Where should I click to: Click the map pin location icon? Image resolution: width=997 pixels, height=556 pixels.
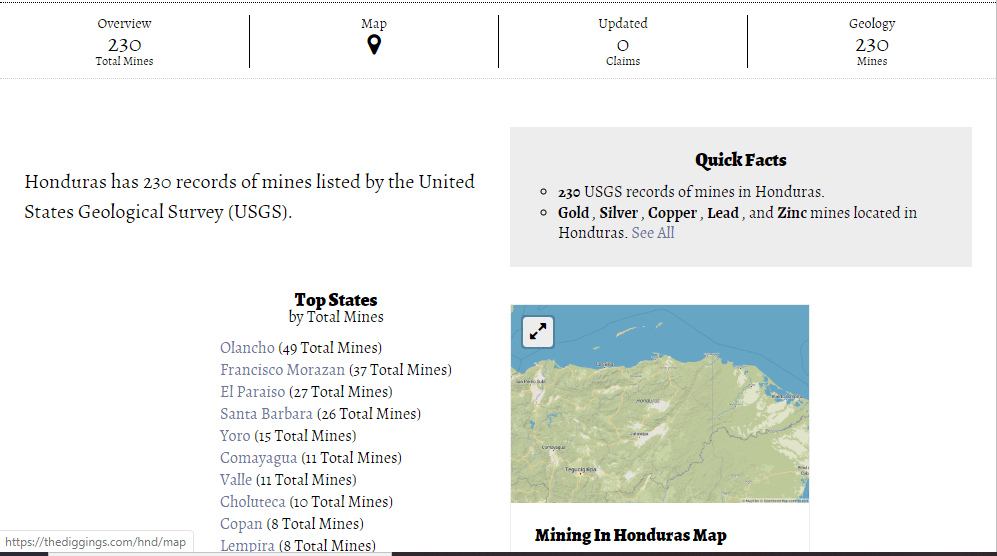(x=373, y=45)
